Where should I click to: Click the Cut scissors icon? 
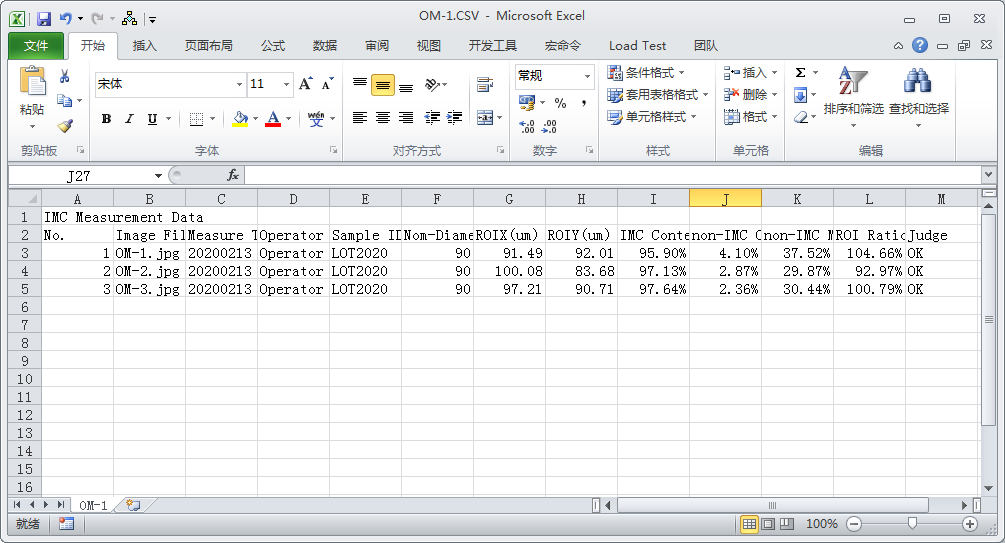[x=65, y=76]
